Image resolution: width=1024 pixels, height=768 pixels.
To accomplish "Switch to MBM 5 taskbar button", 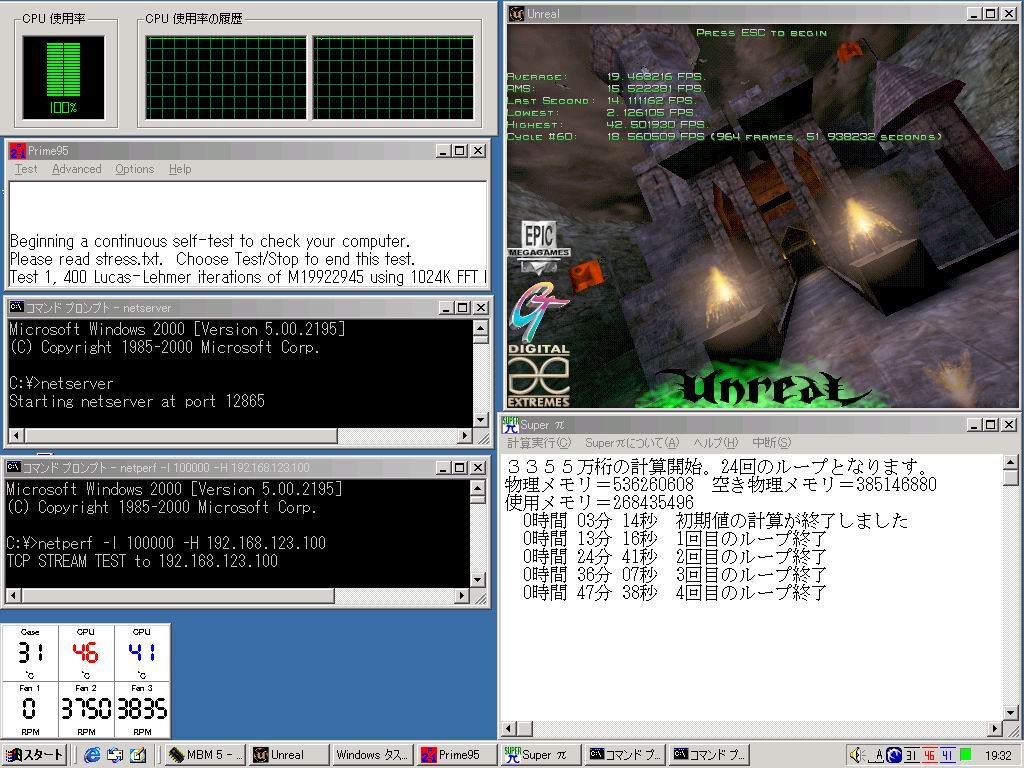I will [206, 755].
